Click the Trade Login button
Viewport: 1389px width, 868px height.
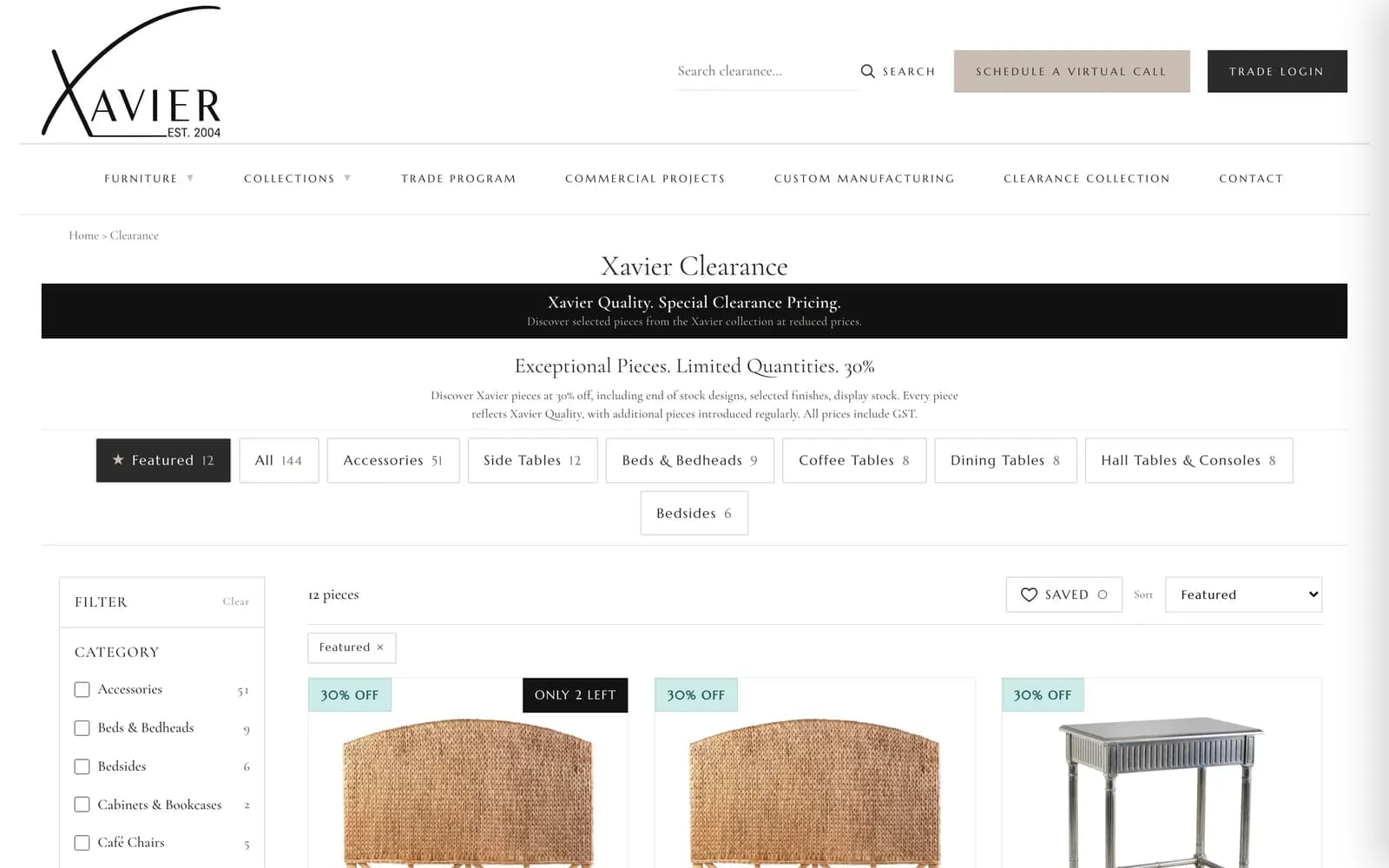pos(1277,71)
